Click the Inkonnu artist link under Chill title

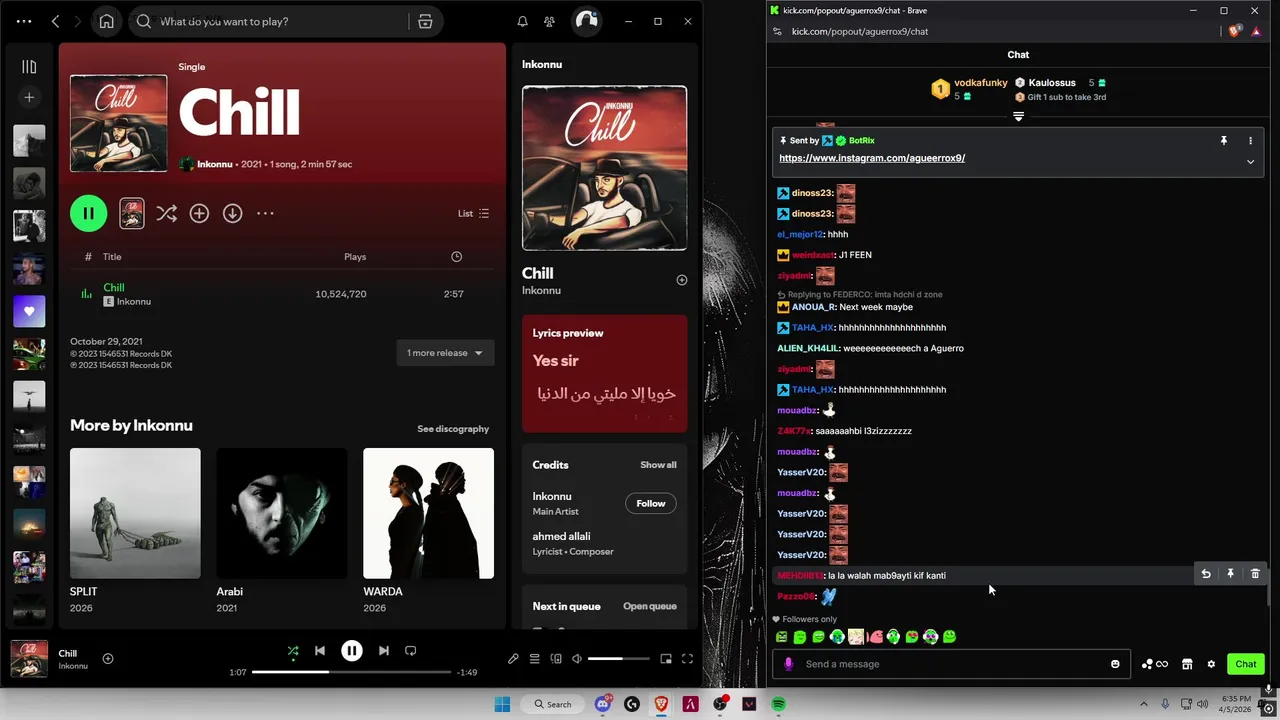coord(214,164)
